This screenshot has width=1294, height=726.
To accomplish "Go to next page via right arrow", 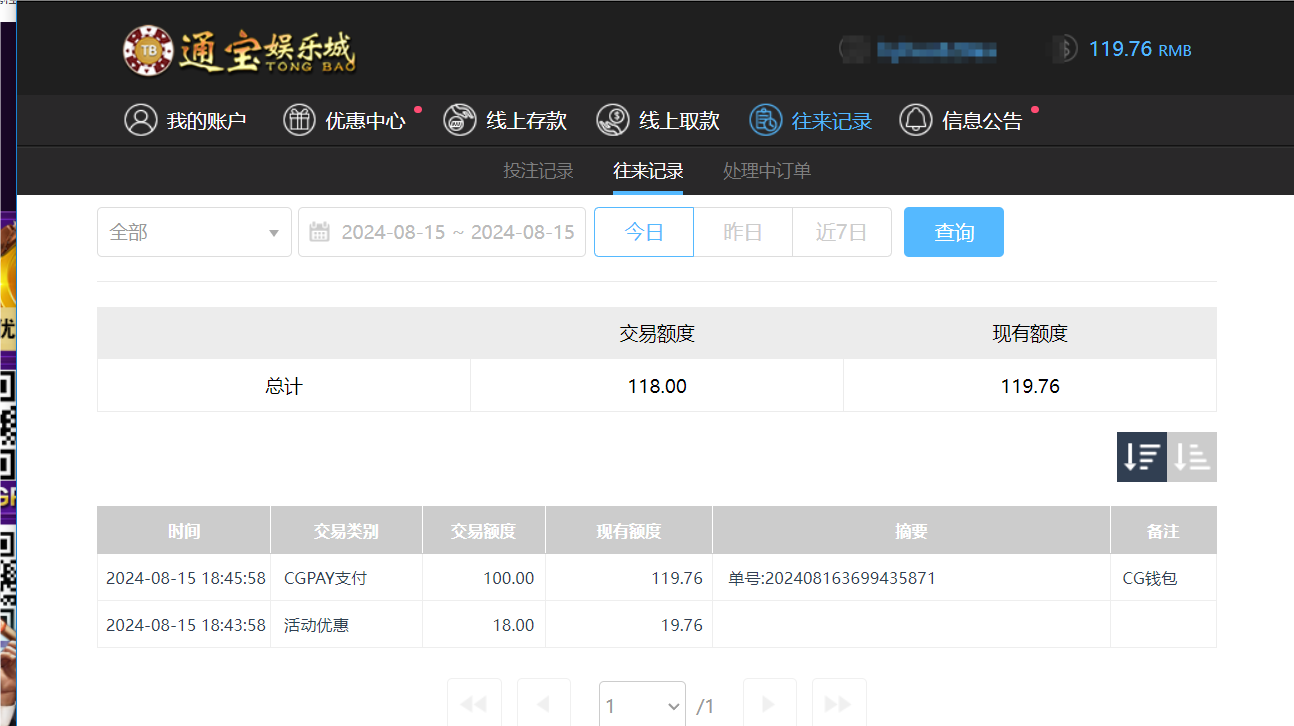I will pyautogui.click(x=769, y=704).
